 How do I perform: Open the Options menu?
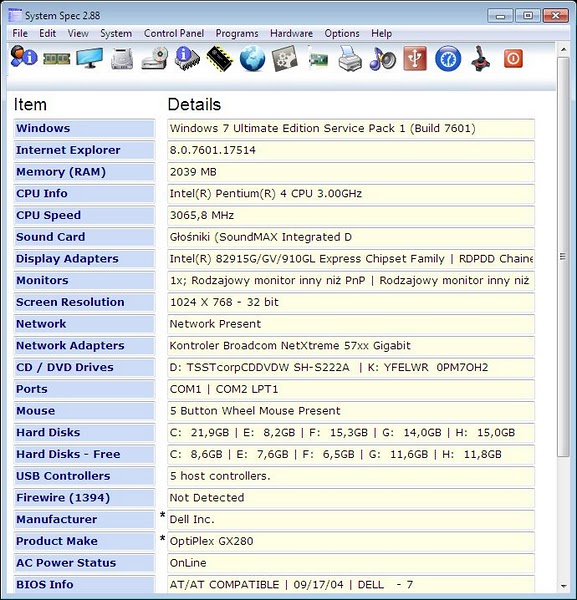click(342, 33)
